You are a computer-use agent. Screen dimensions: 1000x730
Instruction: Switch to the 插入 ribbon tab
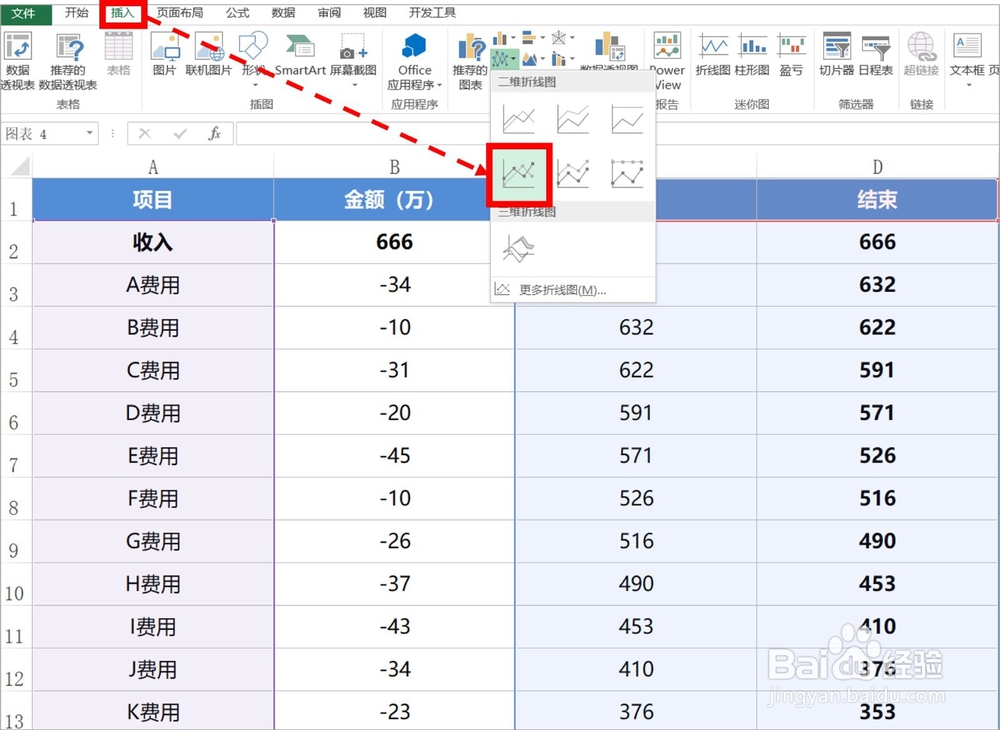pyautogui.click(x=122, y=13)
